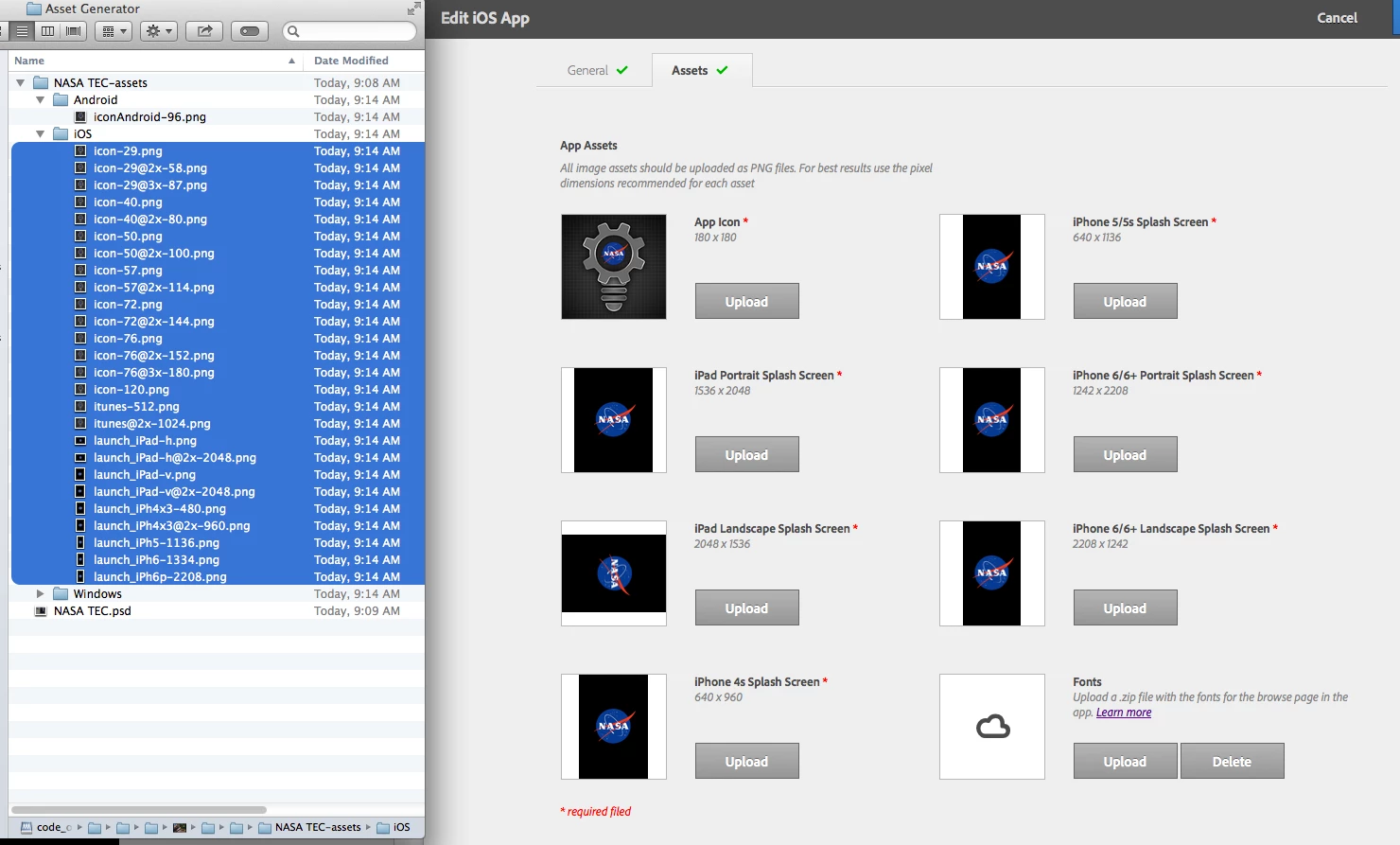
Task: Switch Finder to column view
Action: click(47, 31)
